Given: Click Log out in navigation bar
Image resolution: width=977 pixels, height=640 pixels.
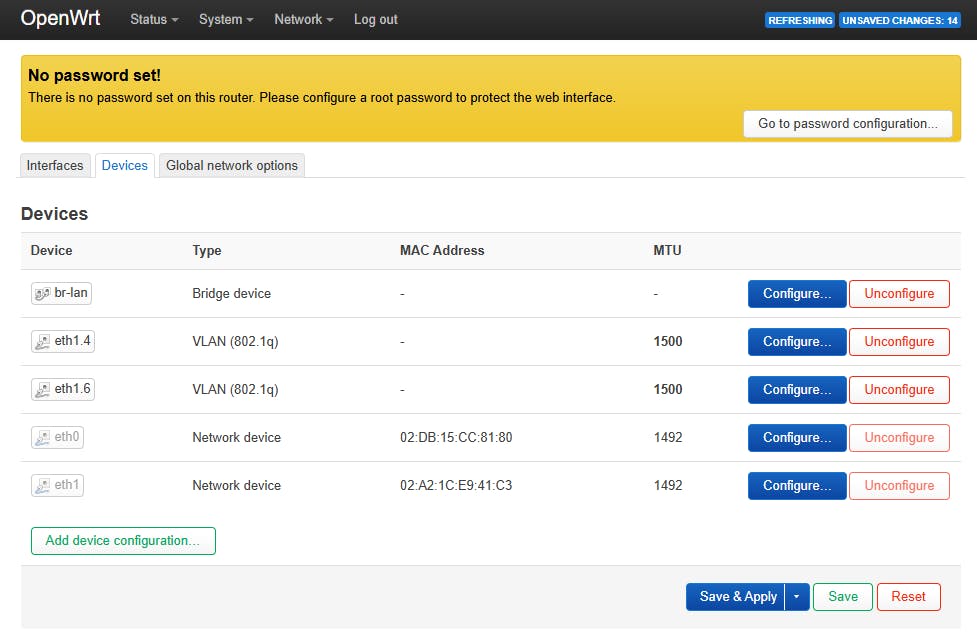Looking at the screenshot, I should click(375, 20).
